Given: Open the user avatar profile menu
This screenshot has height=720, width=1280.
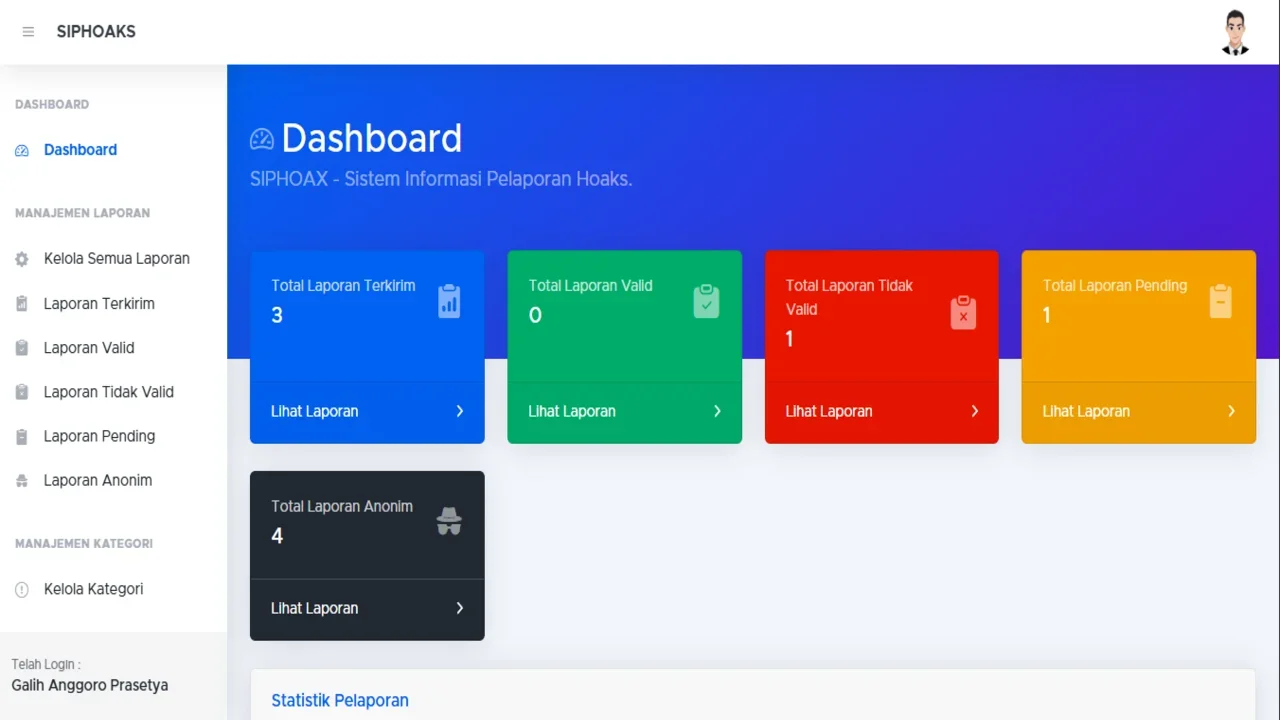Looking at the screenshot, I should (x=1235, y=32).
